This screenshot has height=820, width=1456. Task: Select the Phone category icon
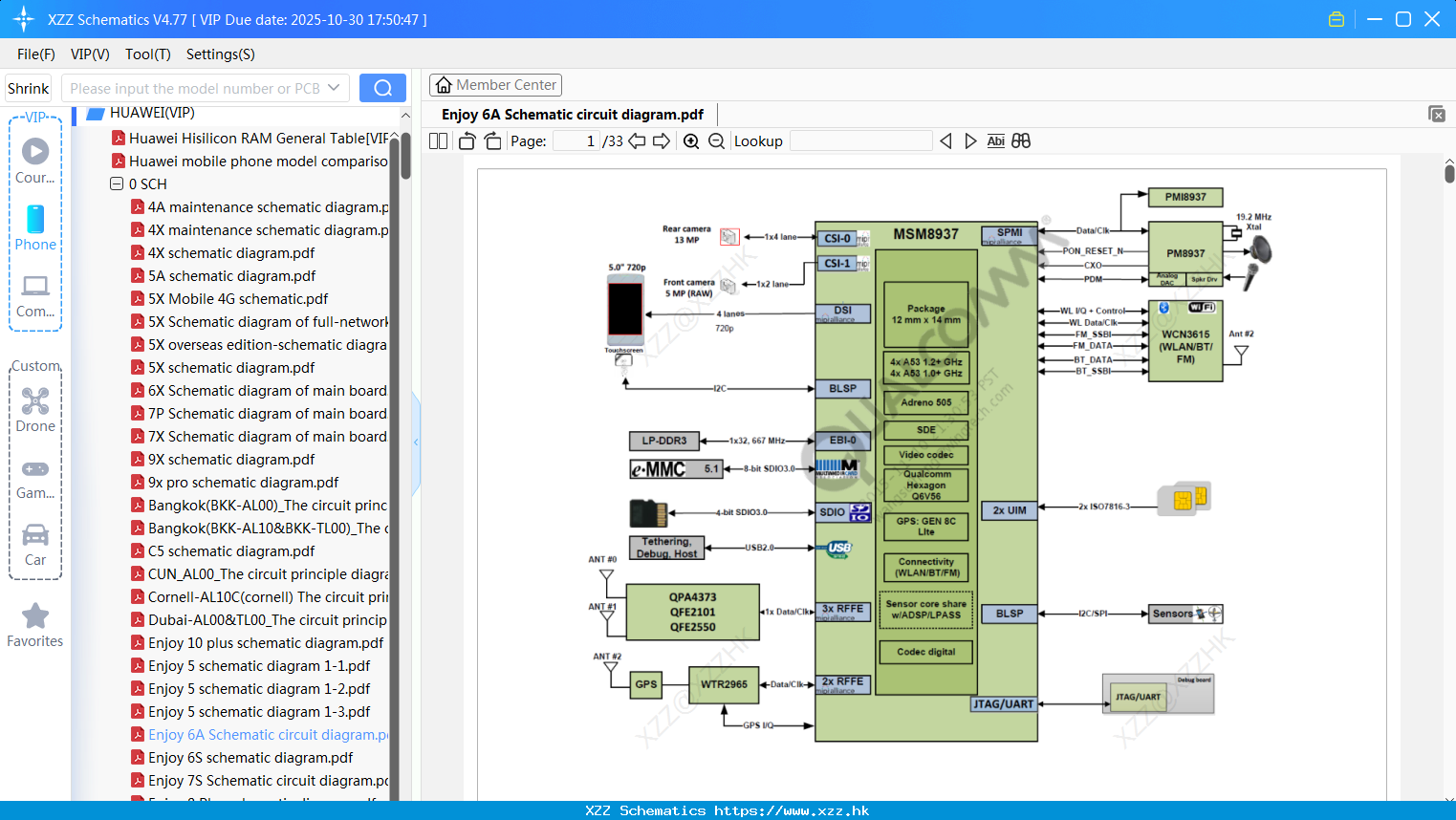pyautogui.click(x=35, y=227)
